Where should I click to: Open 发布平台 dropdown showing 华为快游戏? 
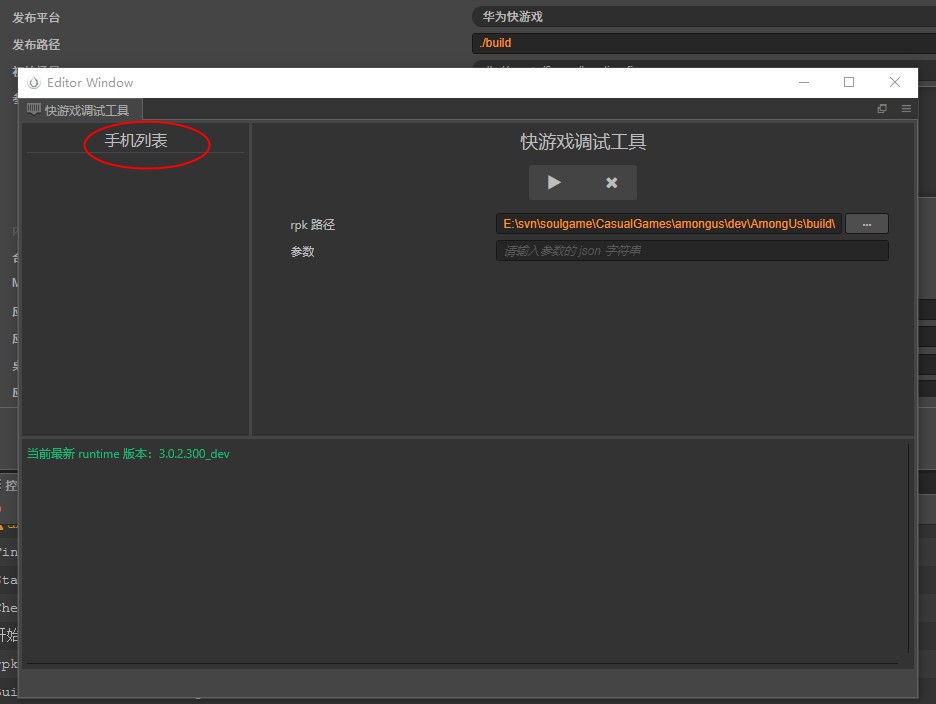(704, 17)
